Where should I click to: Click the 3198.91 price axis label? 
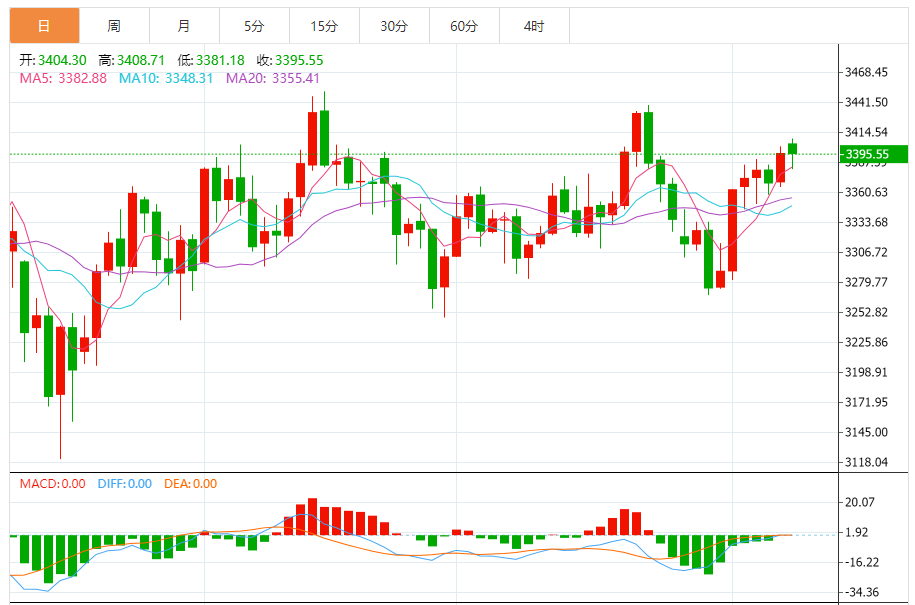pyautogui.click(x=867, y=372)
